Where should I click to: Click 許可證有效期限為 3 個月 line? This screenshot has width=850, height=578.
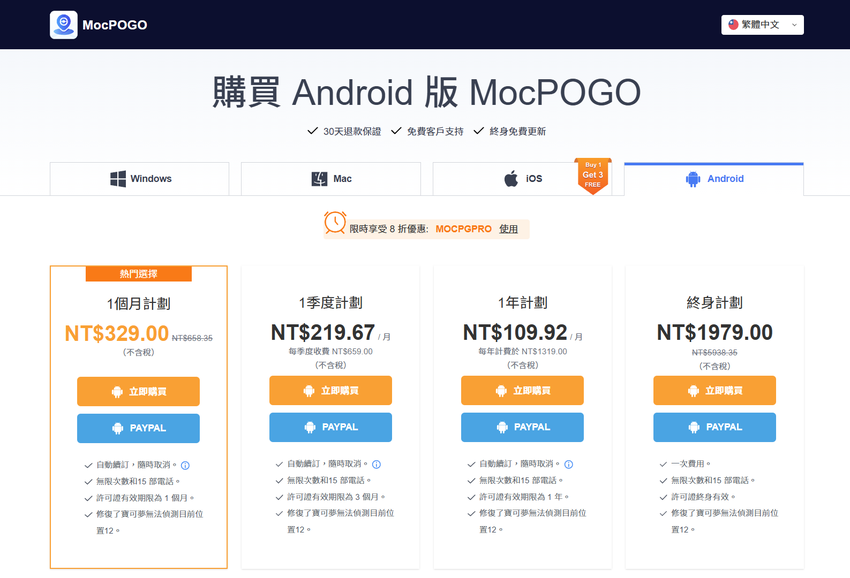click(x=336, y=497)
